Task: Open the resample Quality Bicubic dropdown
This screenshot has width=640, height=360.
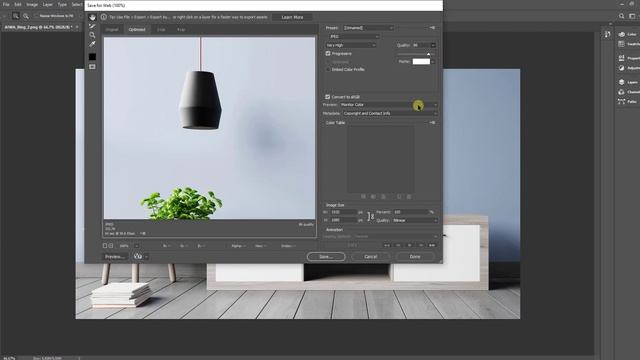Action: 415,220
